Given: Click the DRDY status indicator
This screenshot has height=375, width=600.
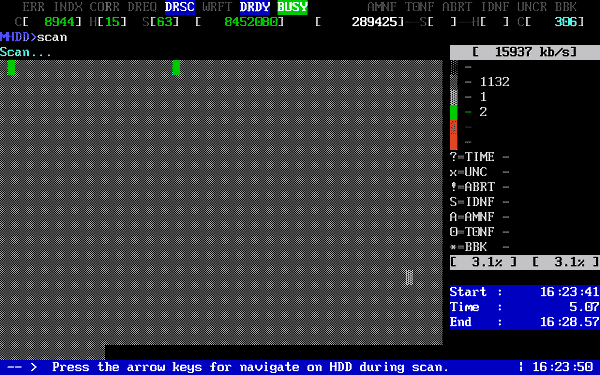Looking at the screenshot, I should click(255, 7).
